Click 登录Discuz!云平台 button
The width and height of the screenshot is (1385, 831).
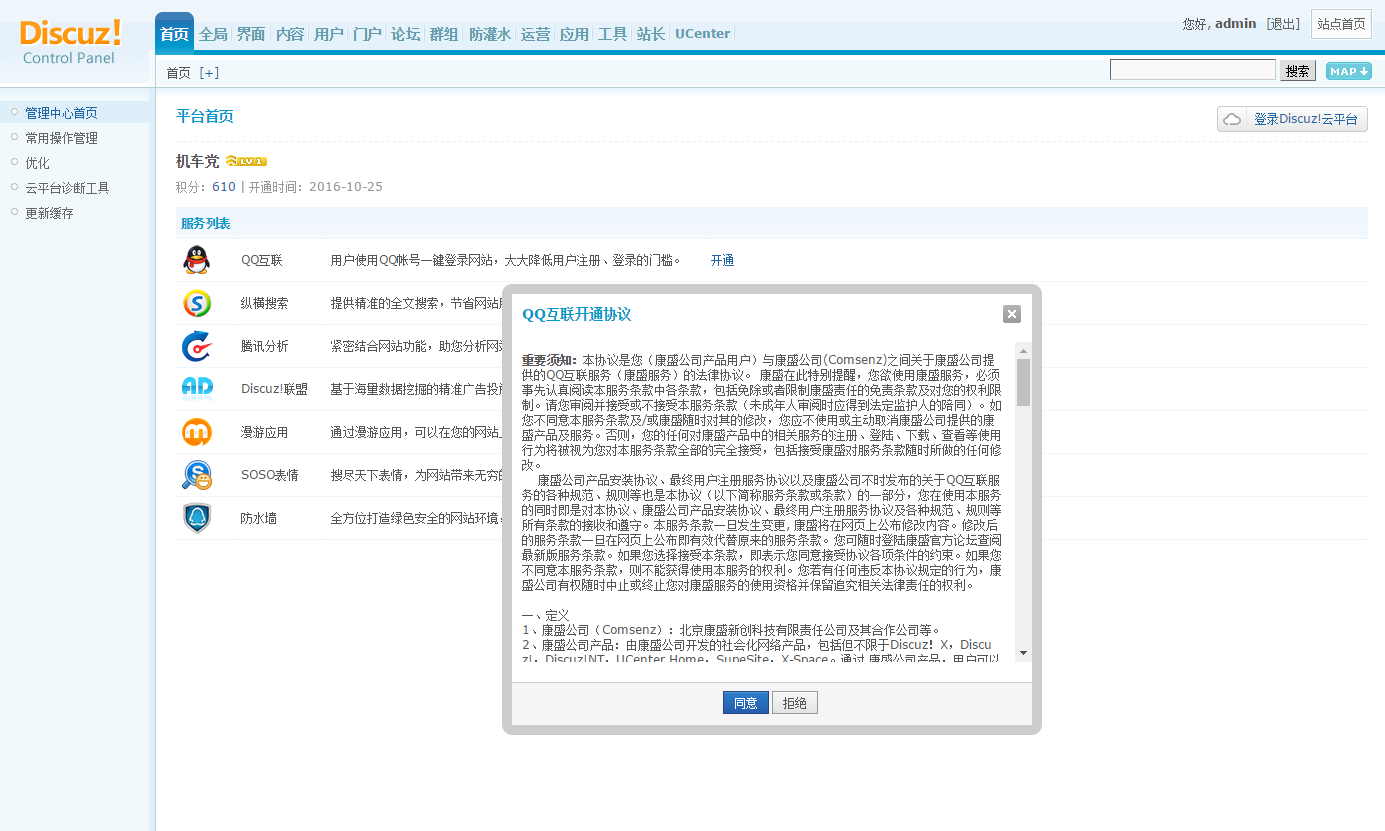(x=1292, y=119)
